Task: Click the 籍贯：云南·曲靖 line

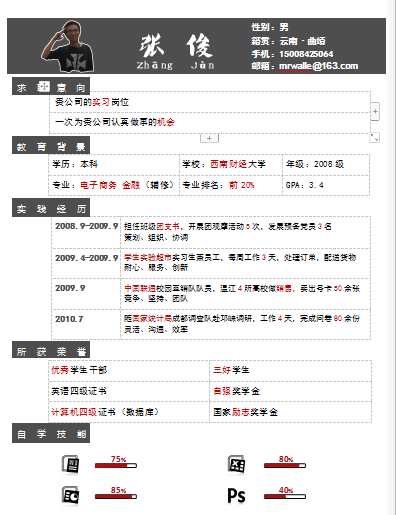Action: point(288,41)
